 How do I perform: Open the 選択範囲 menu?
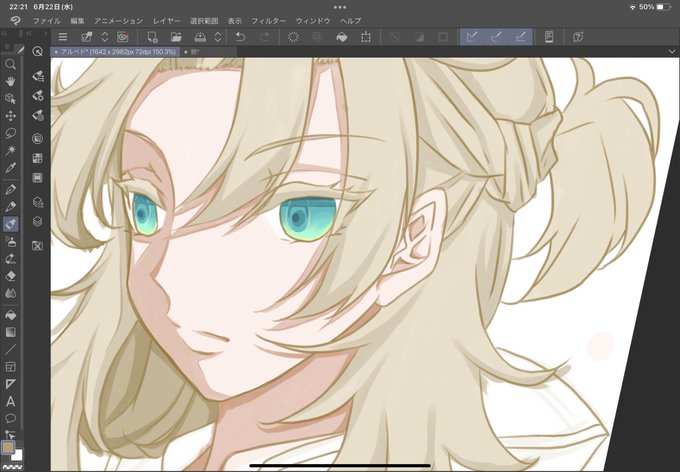click(204, 20)
